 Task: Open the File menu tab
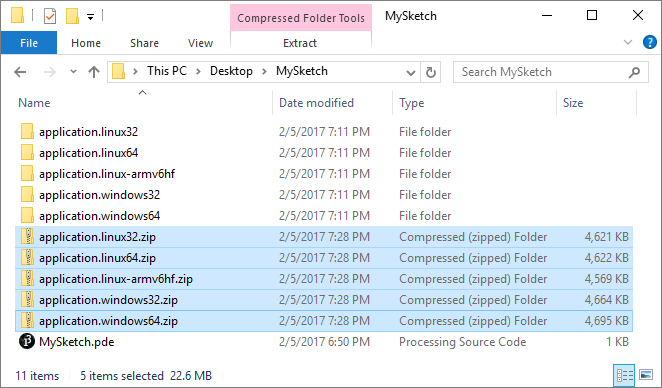pos(29,43)
